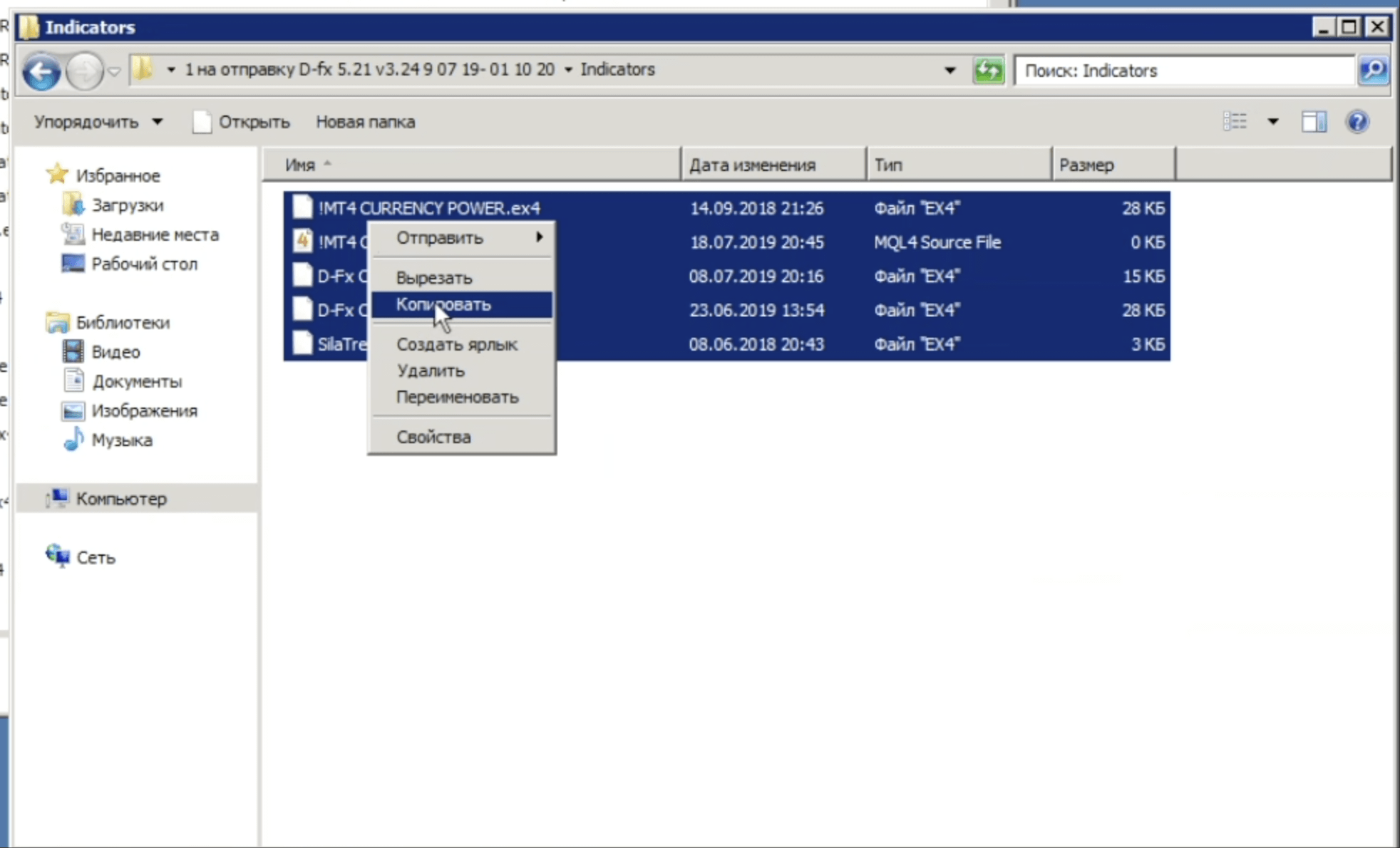Select Вырезать from context menu
This screenshot has height=848, width=1400.
[434, 277]
